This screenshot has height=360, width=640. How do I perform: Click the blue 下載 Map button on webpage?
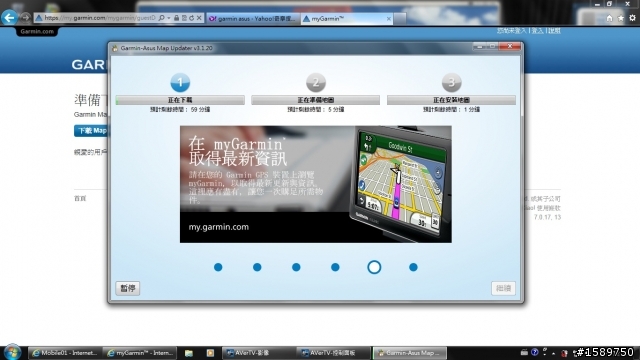click(x=91, y=131)
